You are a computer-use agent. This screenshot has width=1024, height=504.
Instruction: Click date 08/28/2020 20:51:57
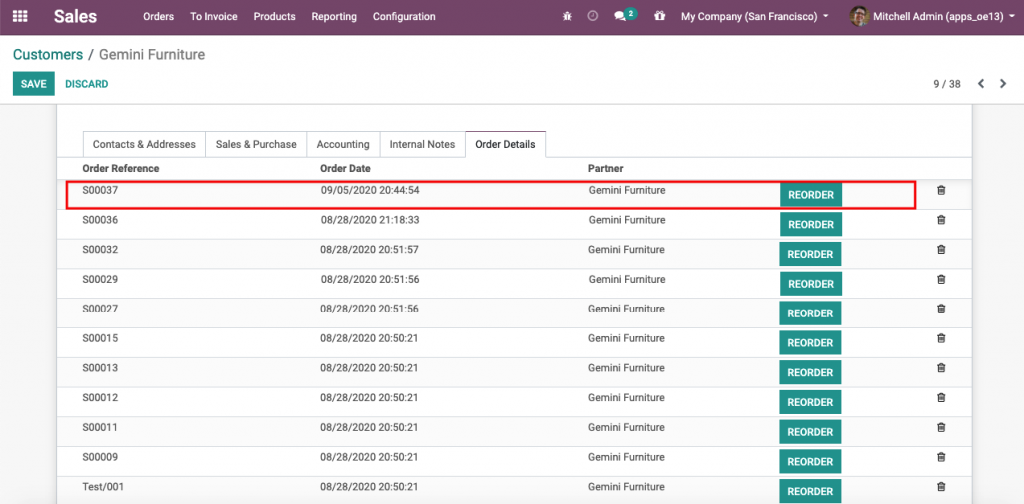pyautogui.click(x=370, y=249)
